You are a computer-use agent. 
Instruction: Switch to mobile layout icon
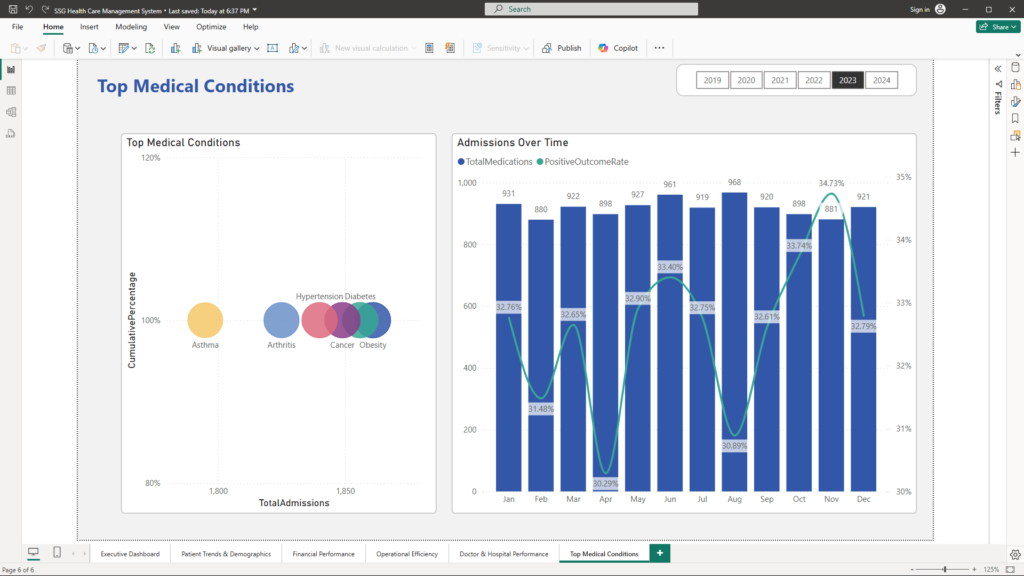[x=57, y=553]
